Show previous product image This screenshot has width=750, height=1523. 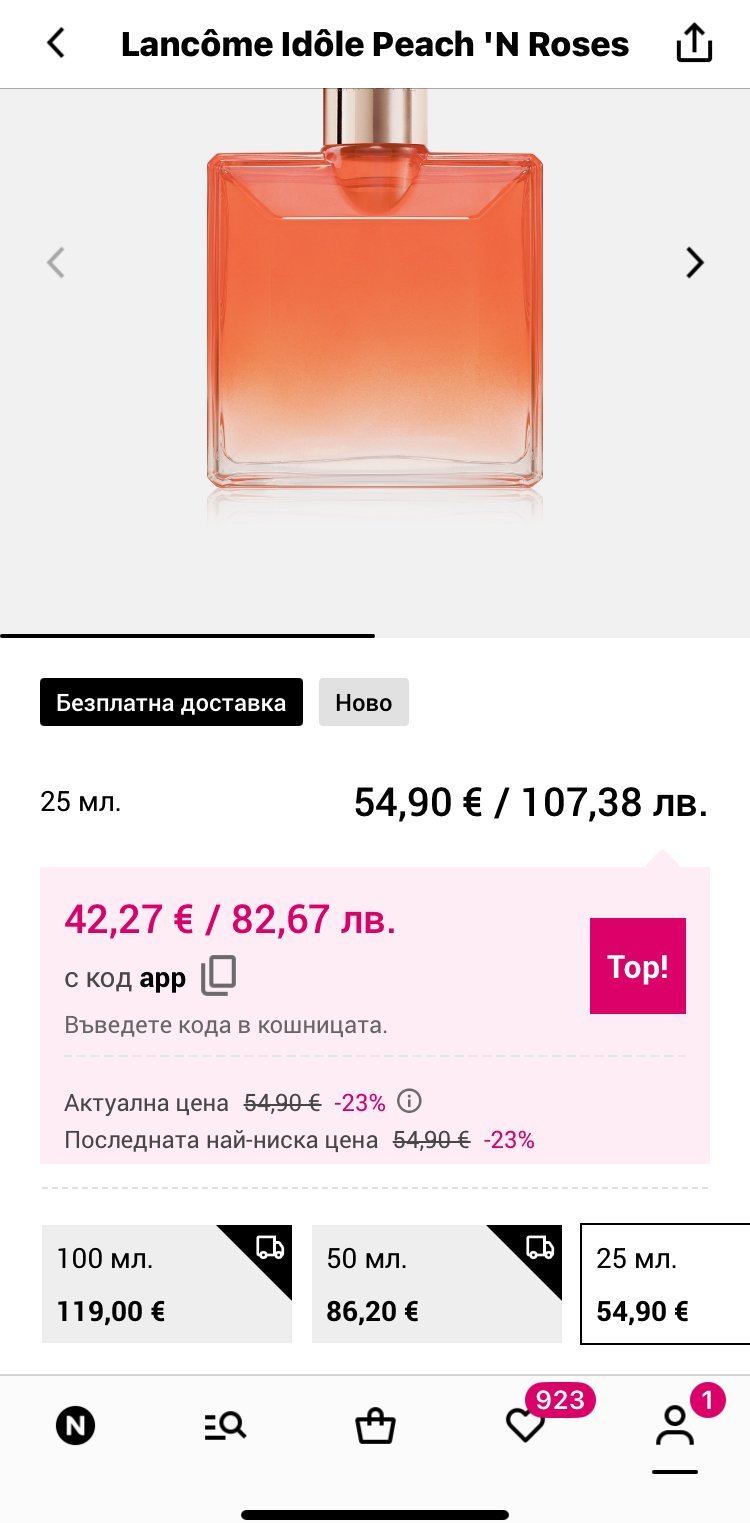(56, 262)
